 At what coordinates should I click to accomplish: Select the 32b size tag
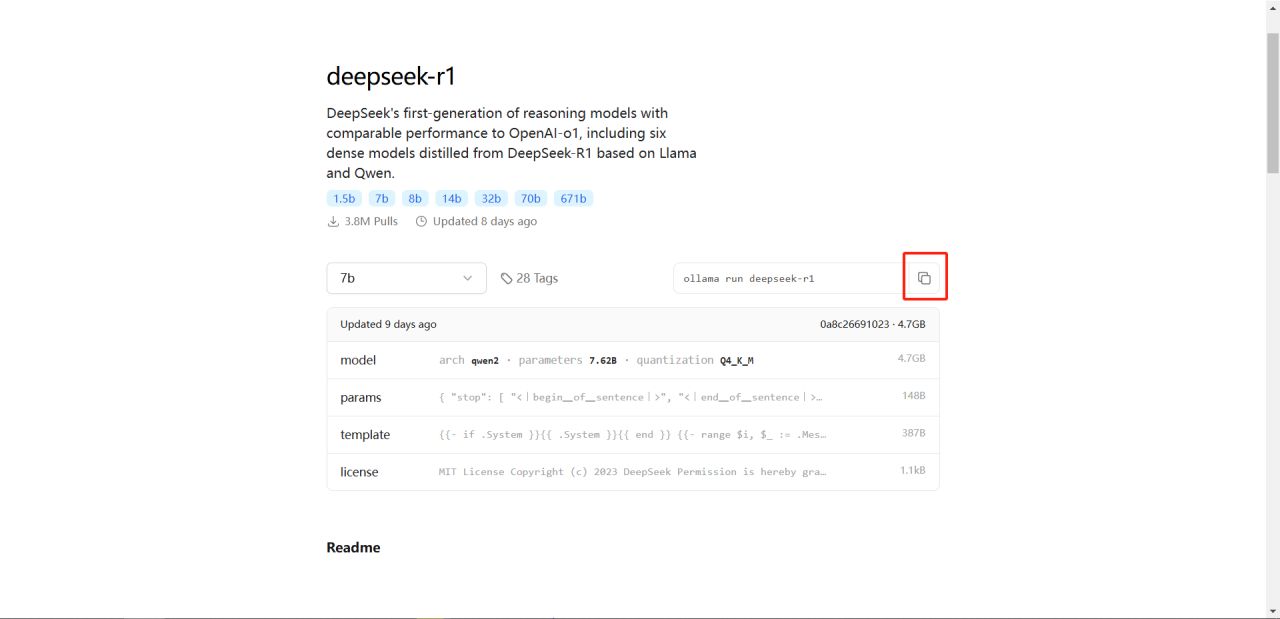click(491, 199)
